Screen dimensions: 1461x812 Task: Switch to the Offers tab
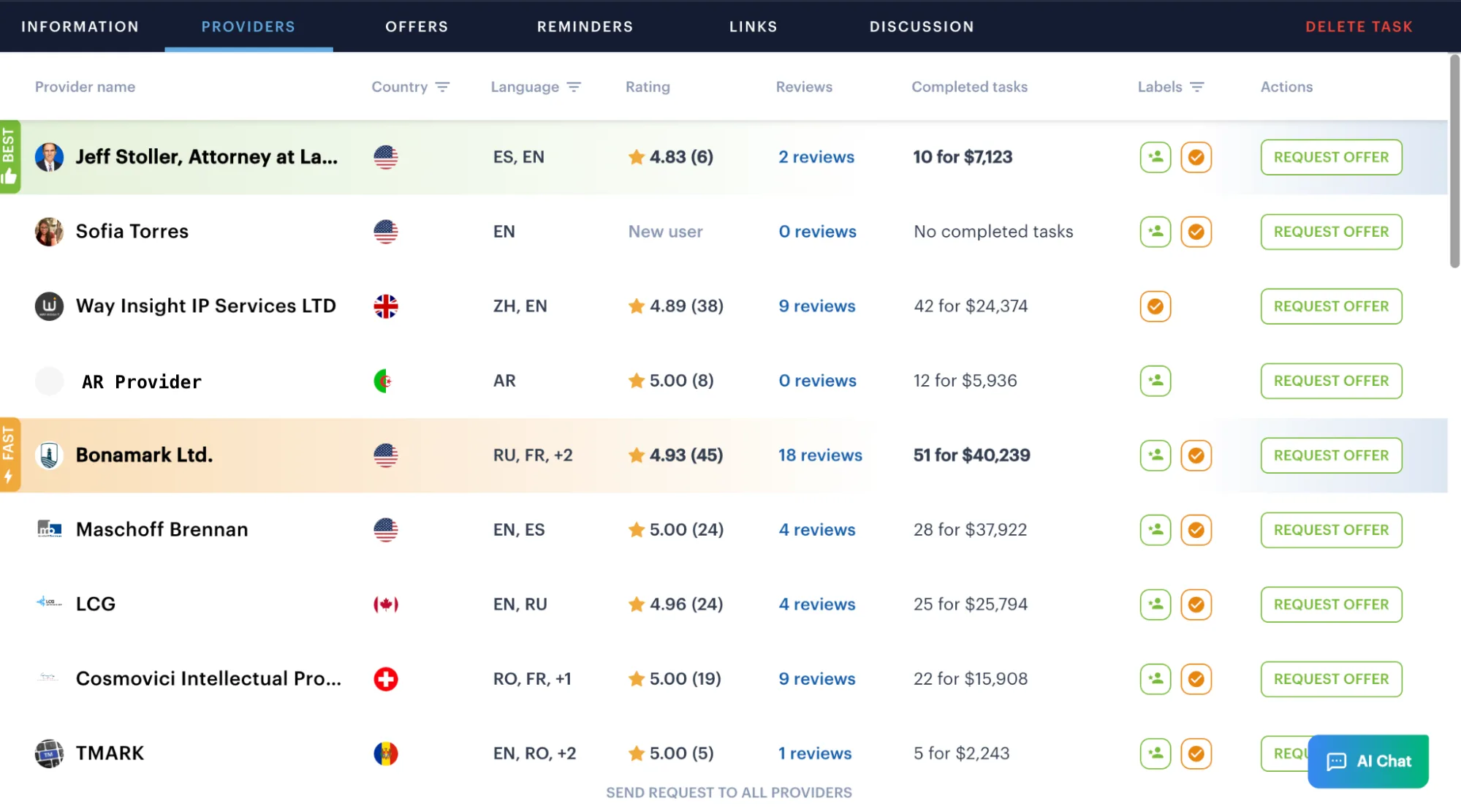[417, 27]
